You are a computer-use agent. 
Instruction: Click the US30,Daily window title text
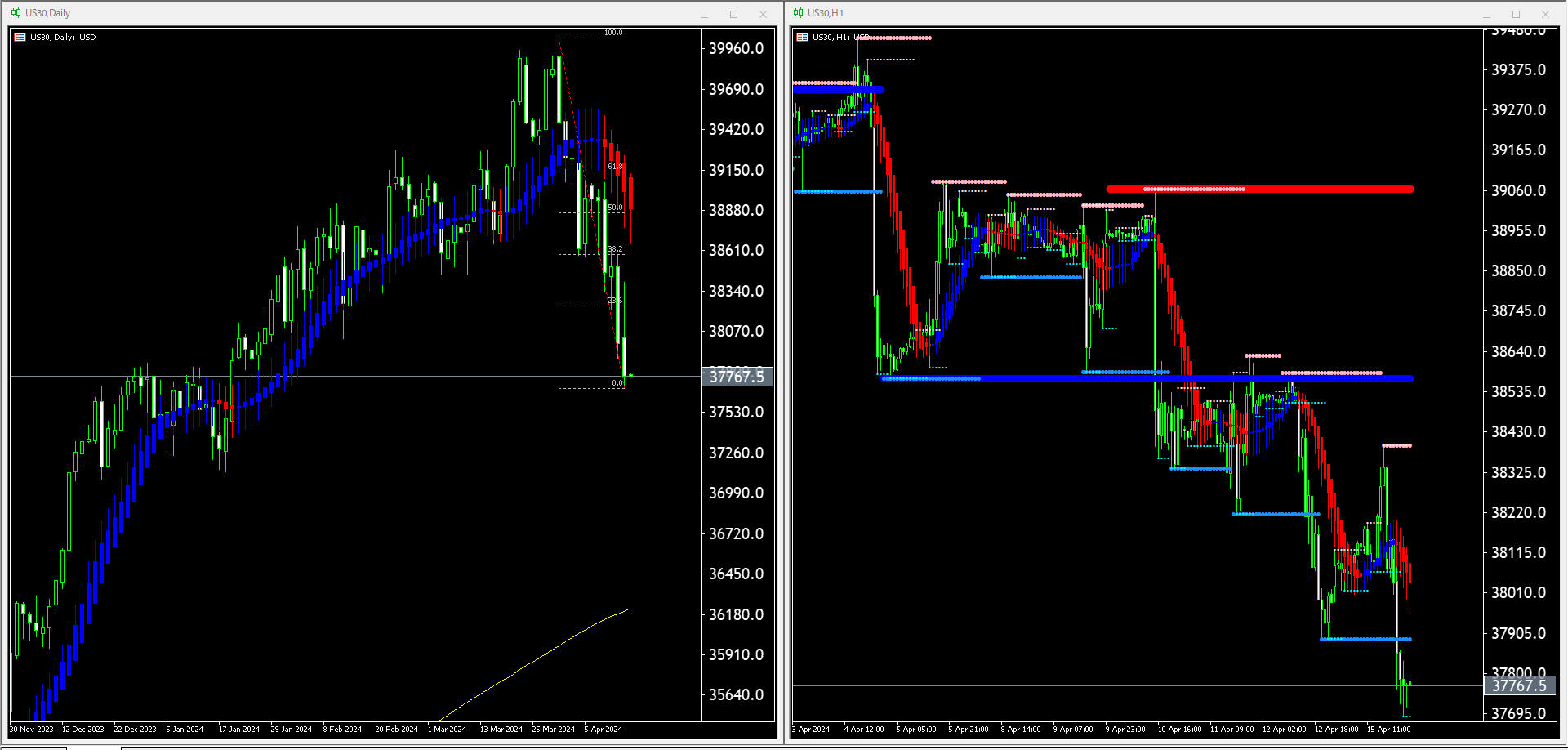coord(47,13)
